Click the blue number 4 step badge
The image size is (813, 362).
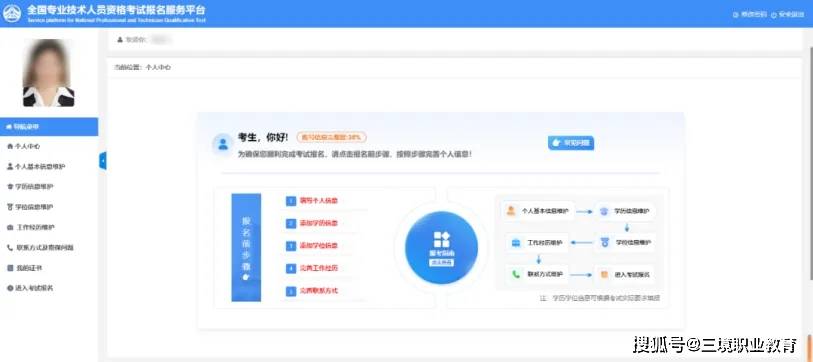point(291,269)
